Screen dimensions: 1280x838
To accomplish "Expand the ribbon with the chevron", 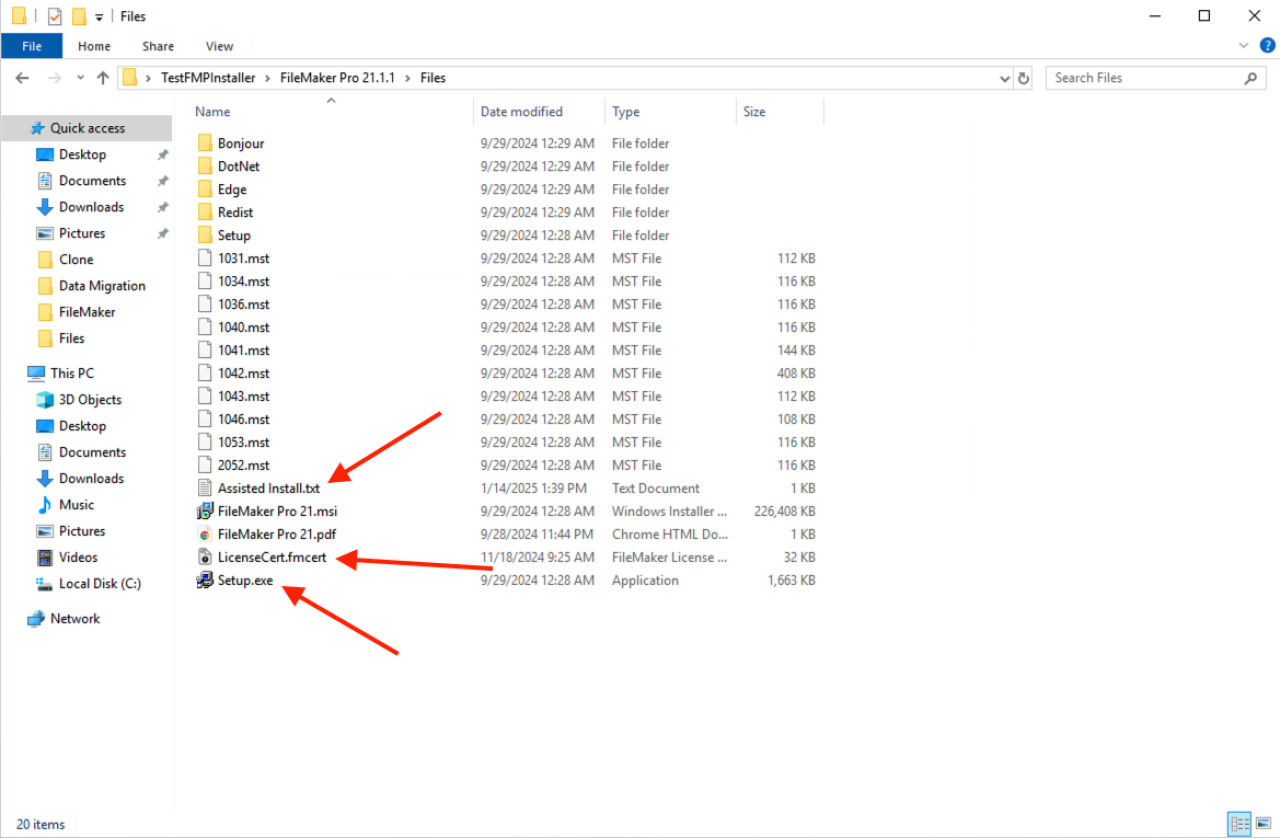I will coord(1244,45).
